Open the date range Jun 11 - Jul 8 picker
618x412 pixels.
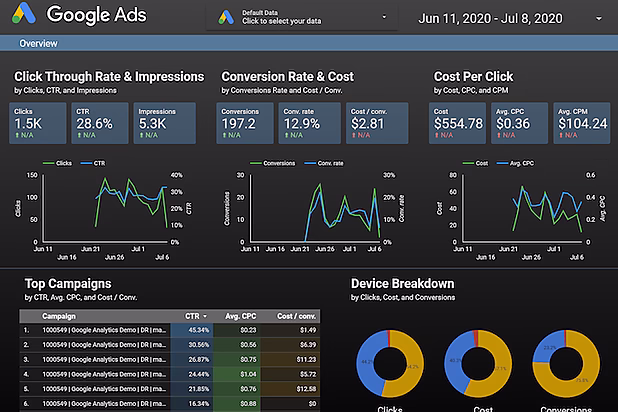pos(490,18)
